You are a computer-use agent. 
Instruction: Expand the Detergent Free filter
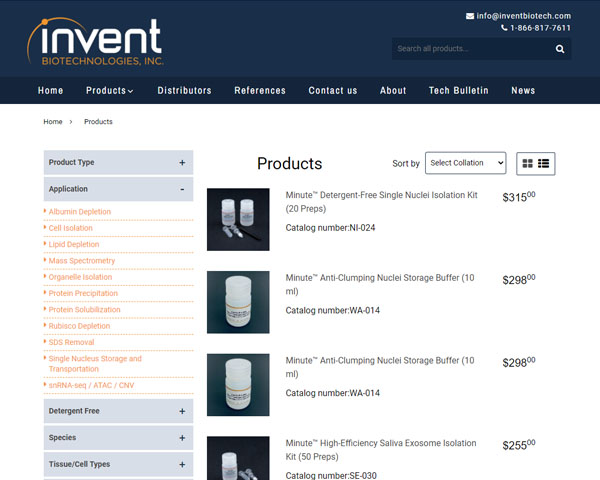coord(118,411)
